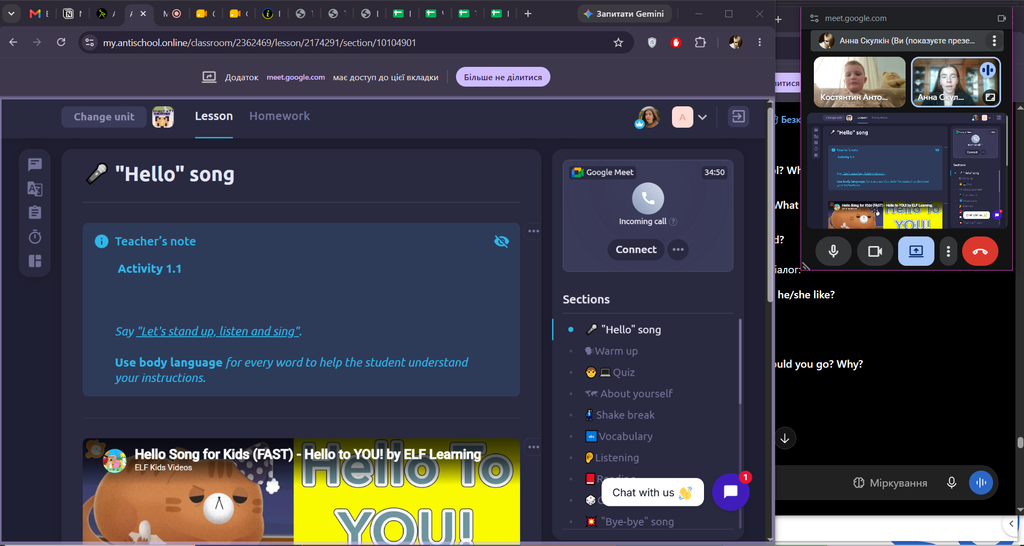
Task: Click the scroll-down arrow in background chat window
Action: (785, 438)
